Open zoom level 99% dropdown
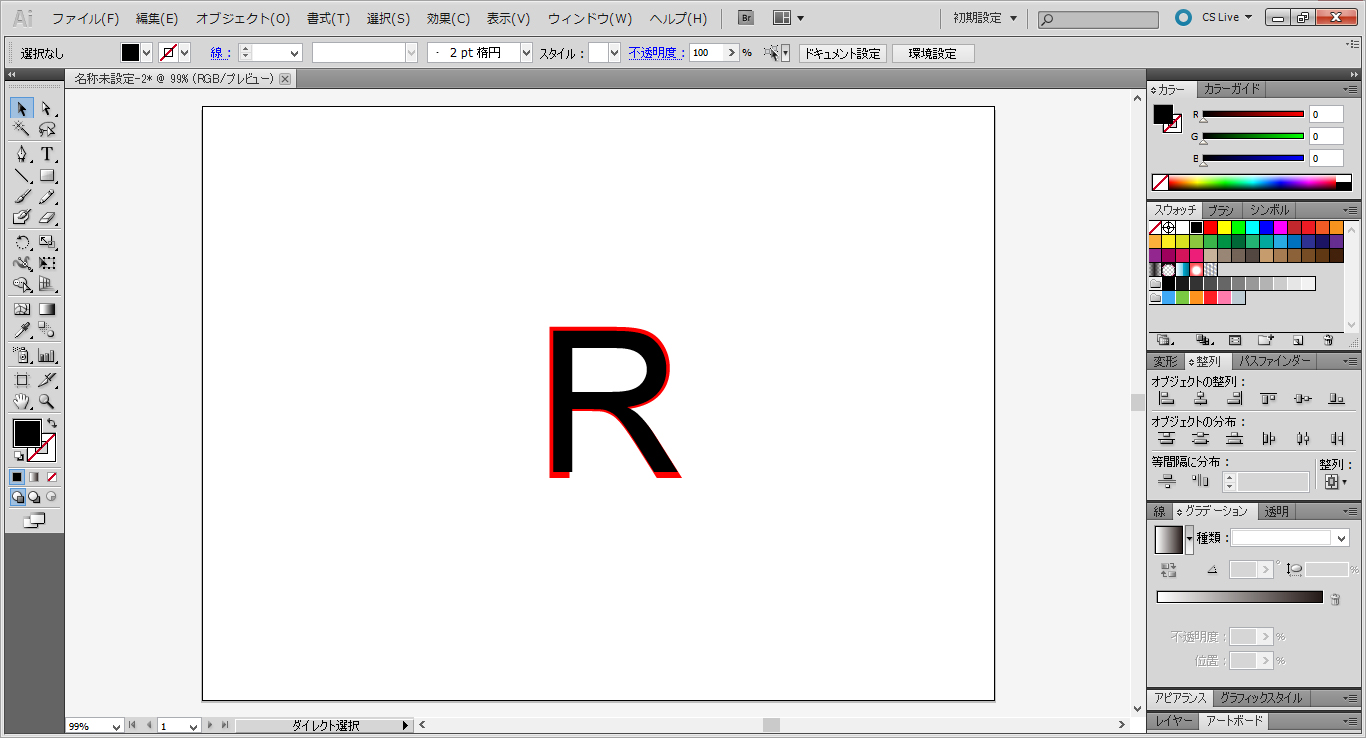The height and width of the screenshot is (738, 1366). 117,726
